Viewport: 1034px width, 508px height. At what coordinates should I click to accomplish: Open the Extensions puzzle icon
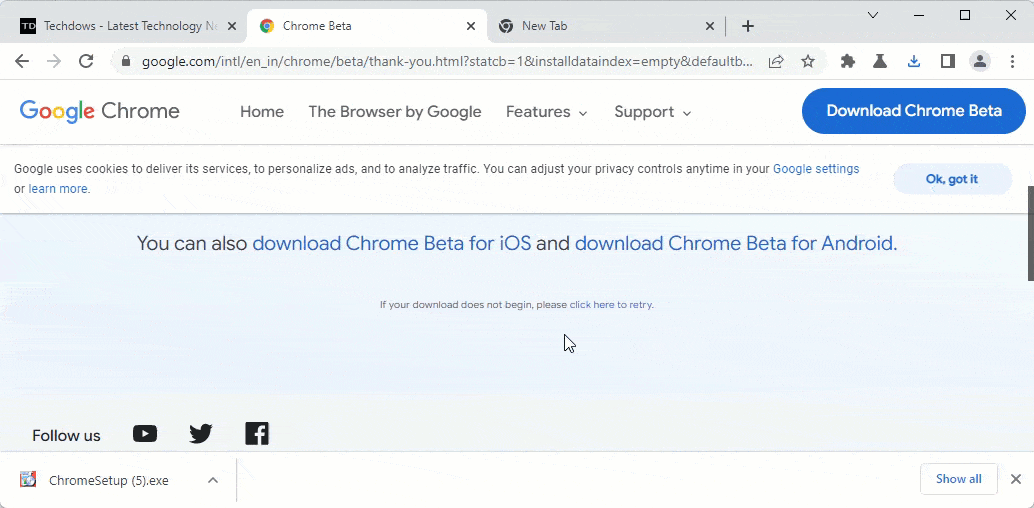point(848,61)
